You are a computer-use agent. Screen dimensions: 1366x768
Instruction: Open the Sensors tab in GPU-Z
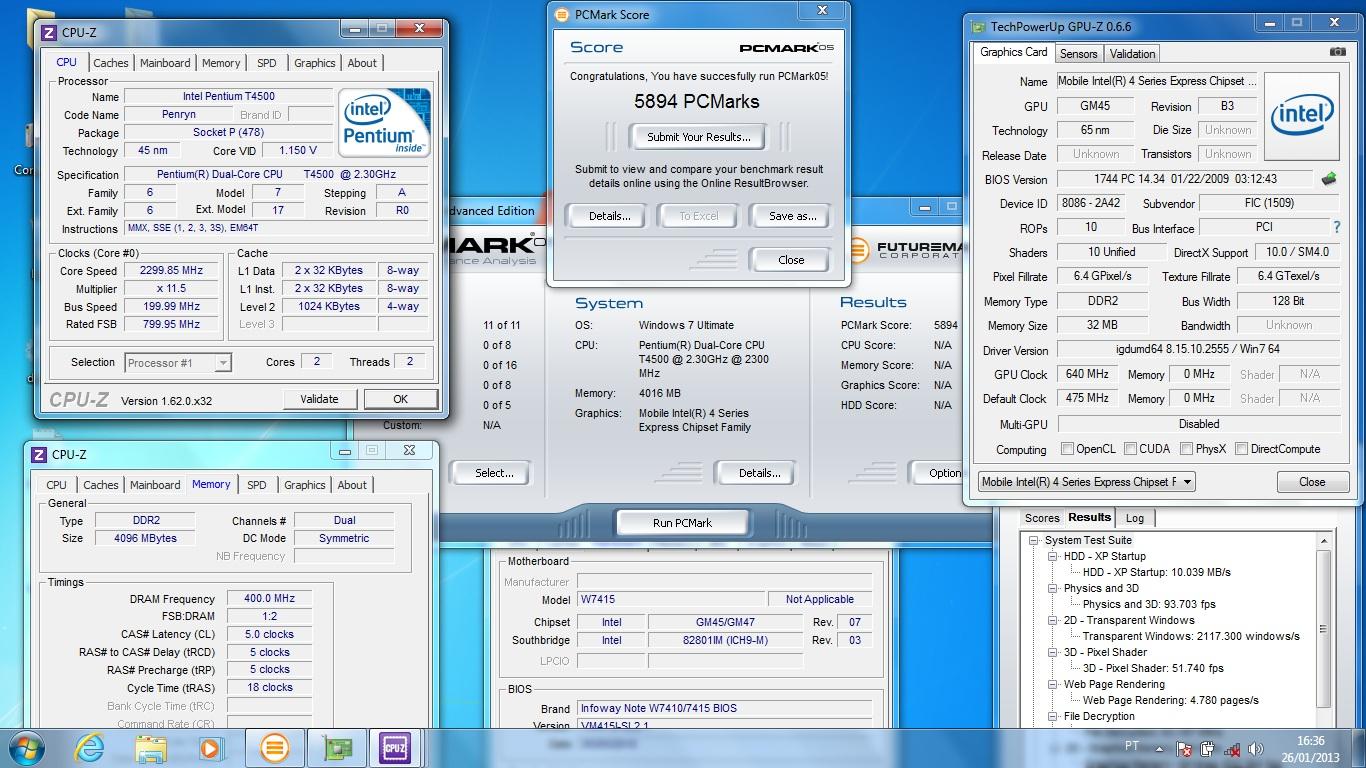tap(1078, 54)
